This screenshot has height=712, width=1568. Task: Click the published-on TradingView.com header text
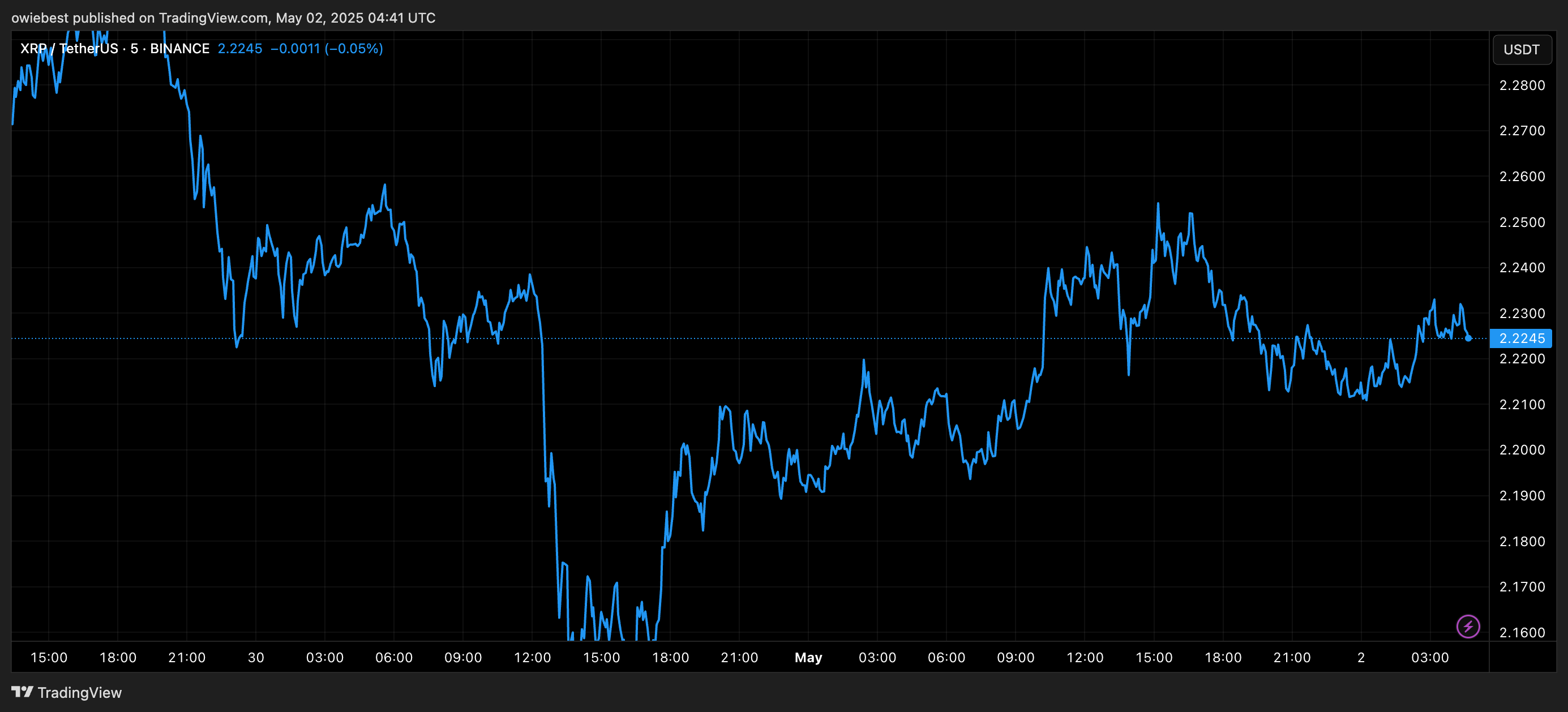(223, 18)
